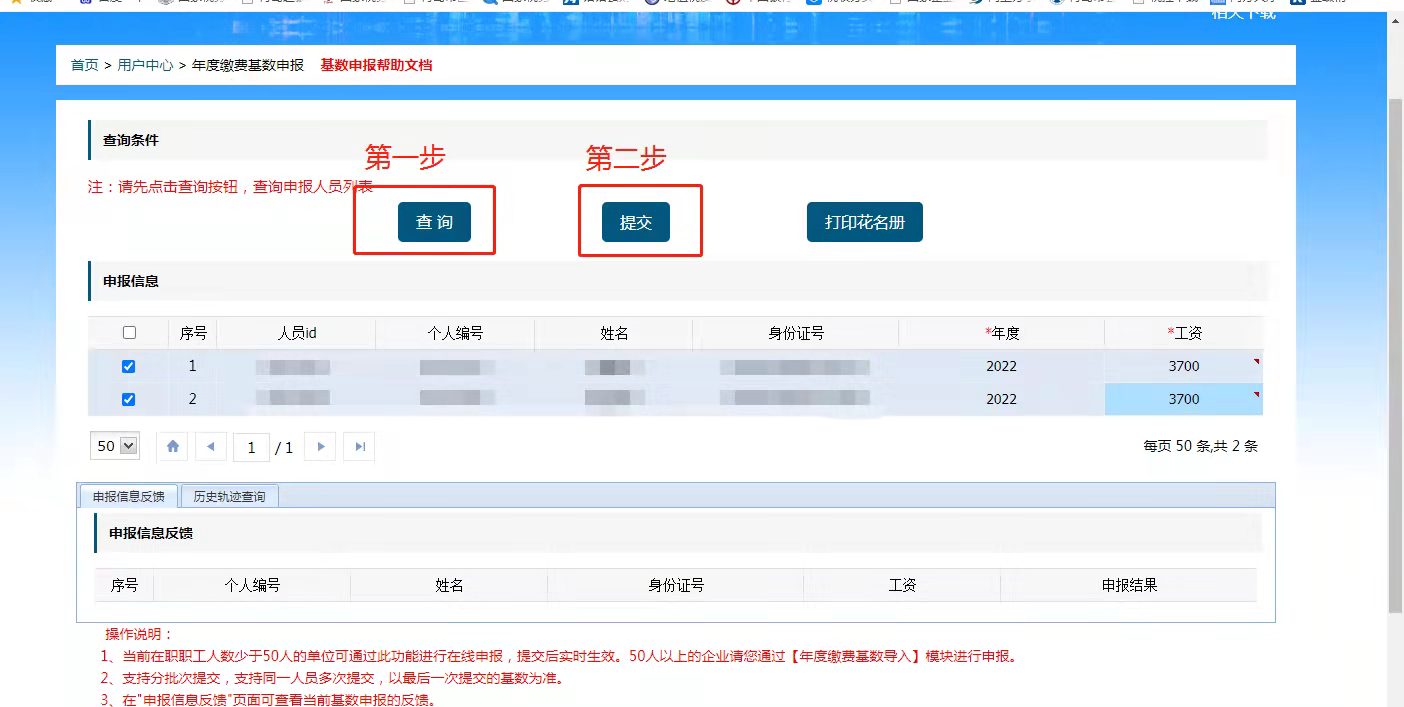Open the 基数申报帮助文档 link
This screenshot has width=1404, height=707.
pyautogui.click(x=376, y=65)
